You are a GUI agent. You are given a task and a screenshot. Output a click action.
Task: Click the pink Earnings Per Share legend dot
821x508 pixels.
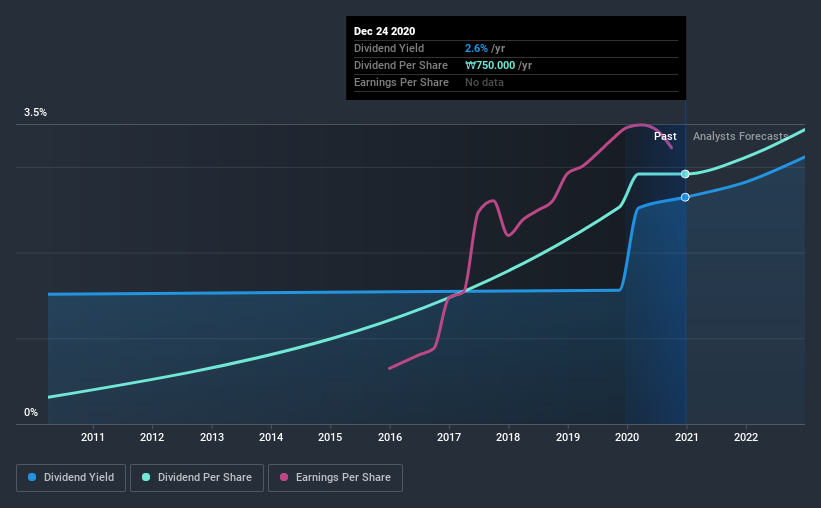pyautogui.click(x=284, y=477)
